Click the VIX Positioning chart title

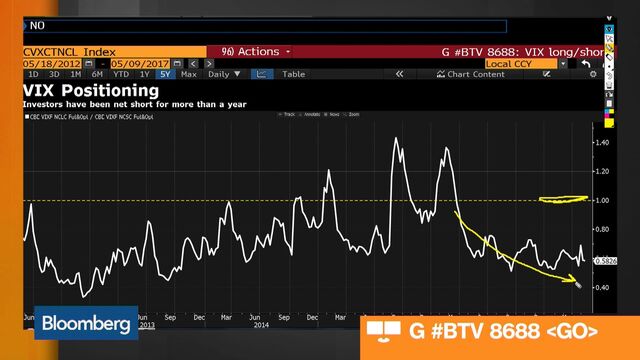[x=91, y=91]
